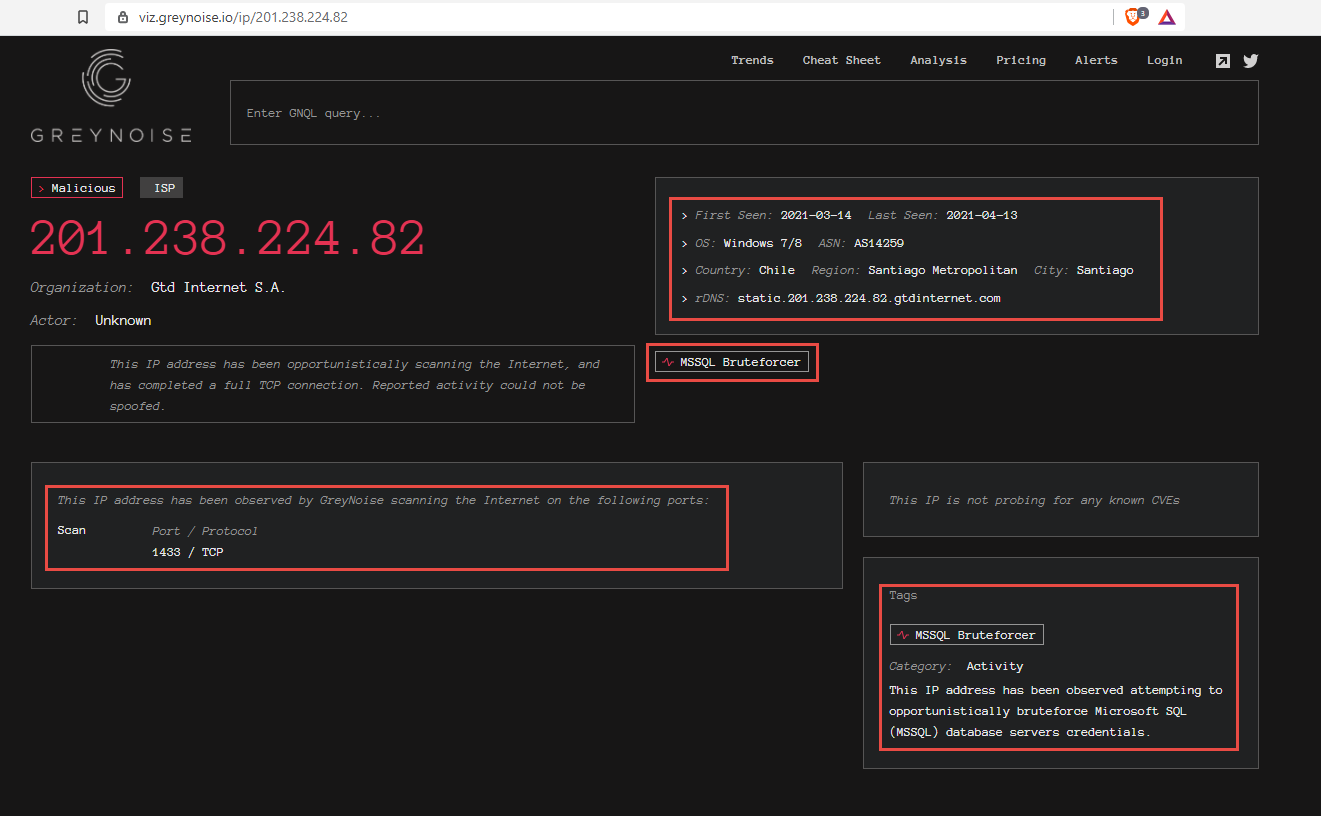Click the Scan row label
Image resolution: width=1321 pixels, height=816 pixels.
click(x=72, y=530)
